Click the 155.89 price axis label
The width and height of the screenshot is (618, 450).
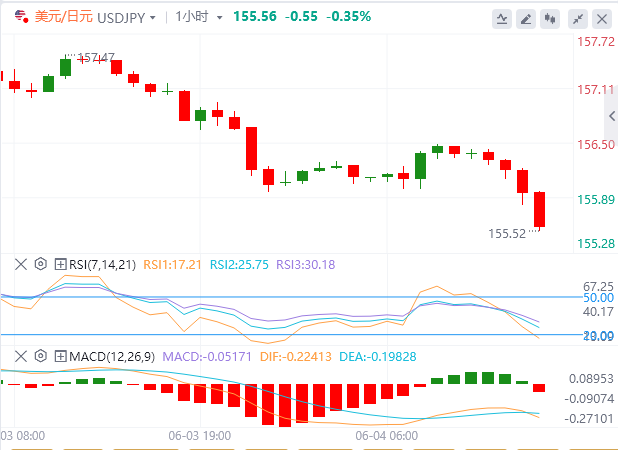point(596,199)
